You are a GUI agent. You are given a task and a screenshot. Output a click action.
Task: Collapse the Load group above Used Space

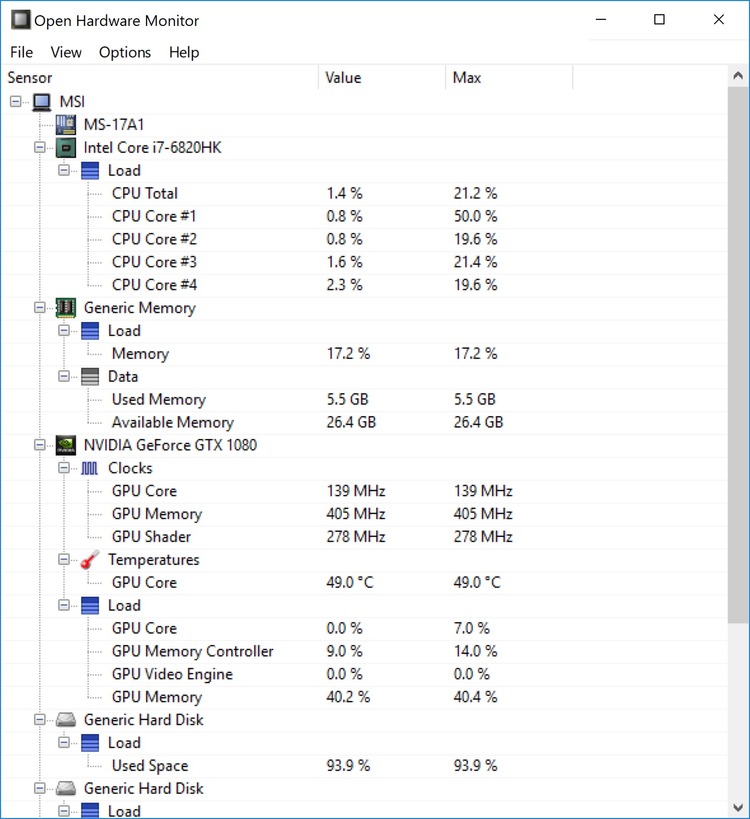pos(64,743)
